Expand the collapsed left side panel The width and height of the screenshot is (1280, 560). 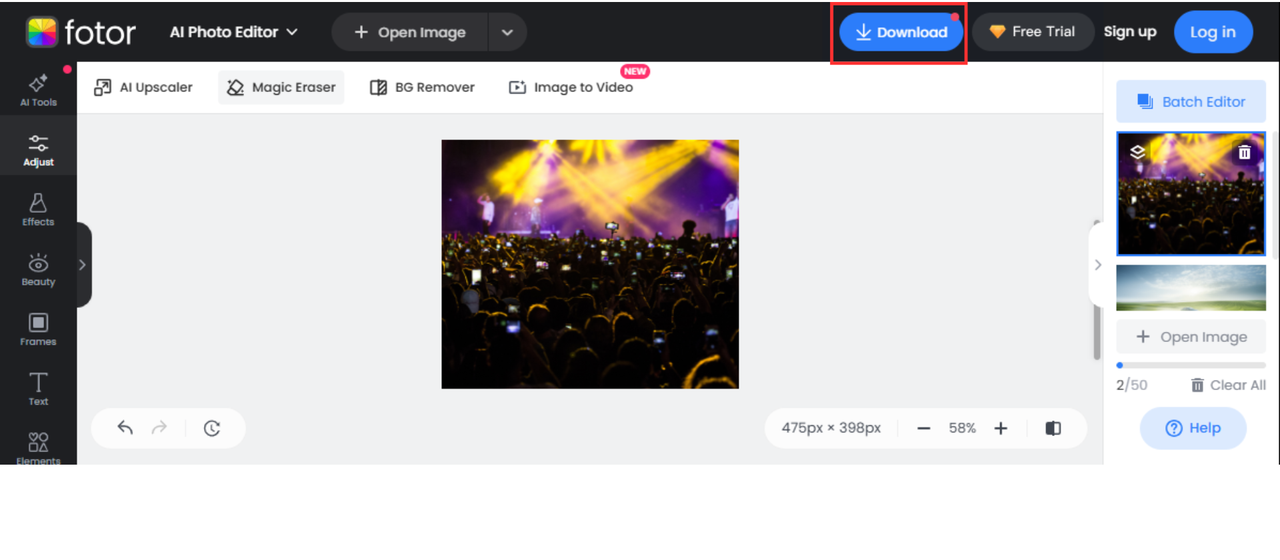82,265
